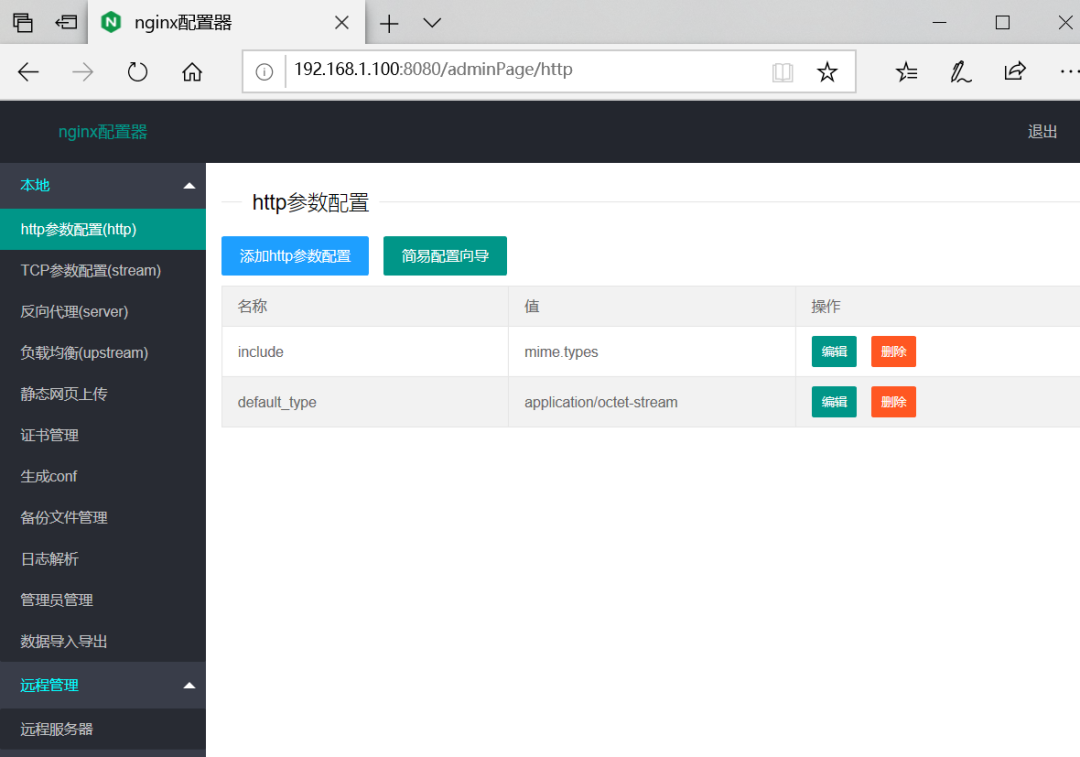Image resolution: width=1080 pixels, height=757 pixels.
Task: Click 删除 for include row
Action: tap(893, 351)
